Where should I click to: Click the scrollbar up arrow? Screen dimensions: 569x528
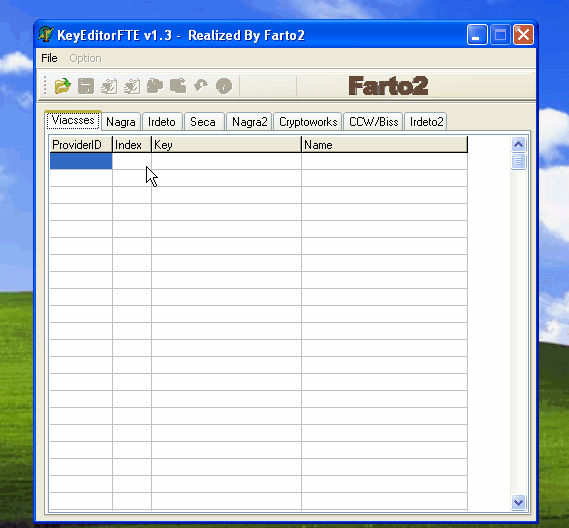click(518, 144)
